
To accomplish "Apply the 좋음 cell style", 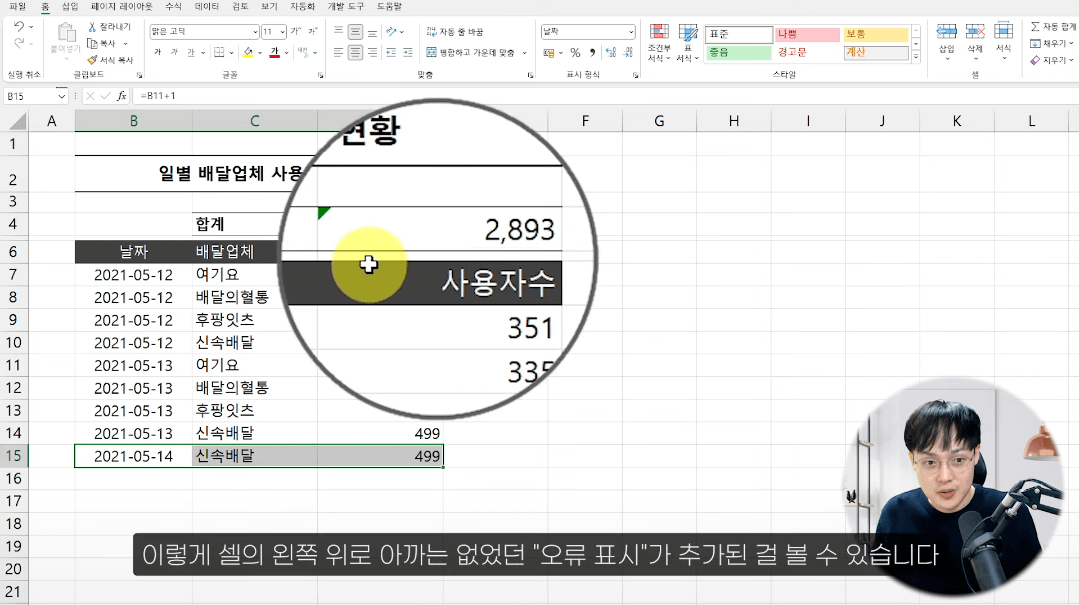I will click(x=738, y=52).
